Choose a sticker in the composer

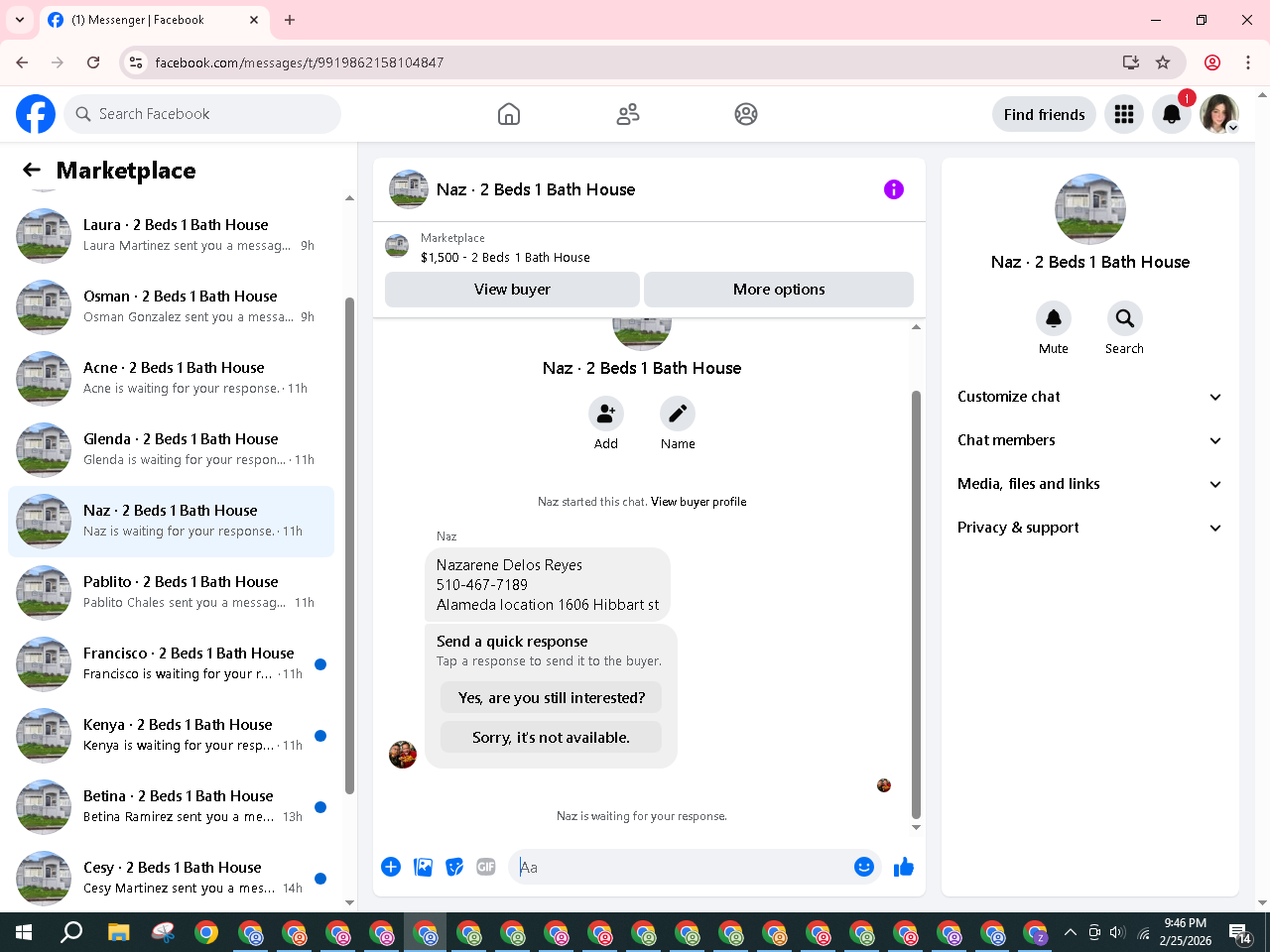point(454,867)
